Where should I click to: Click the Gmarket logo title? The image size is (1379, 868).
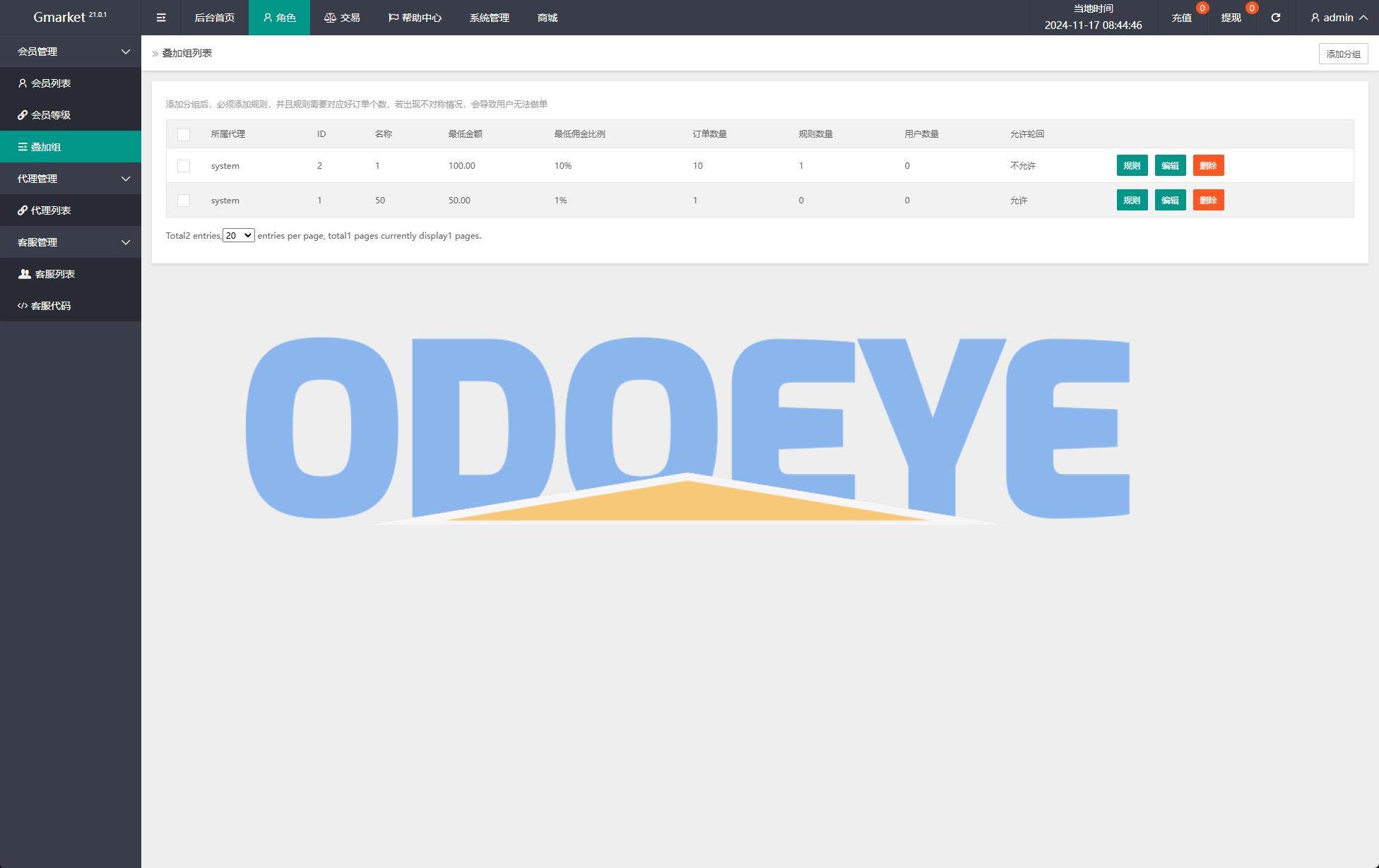coord(70,17)
